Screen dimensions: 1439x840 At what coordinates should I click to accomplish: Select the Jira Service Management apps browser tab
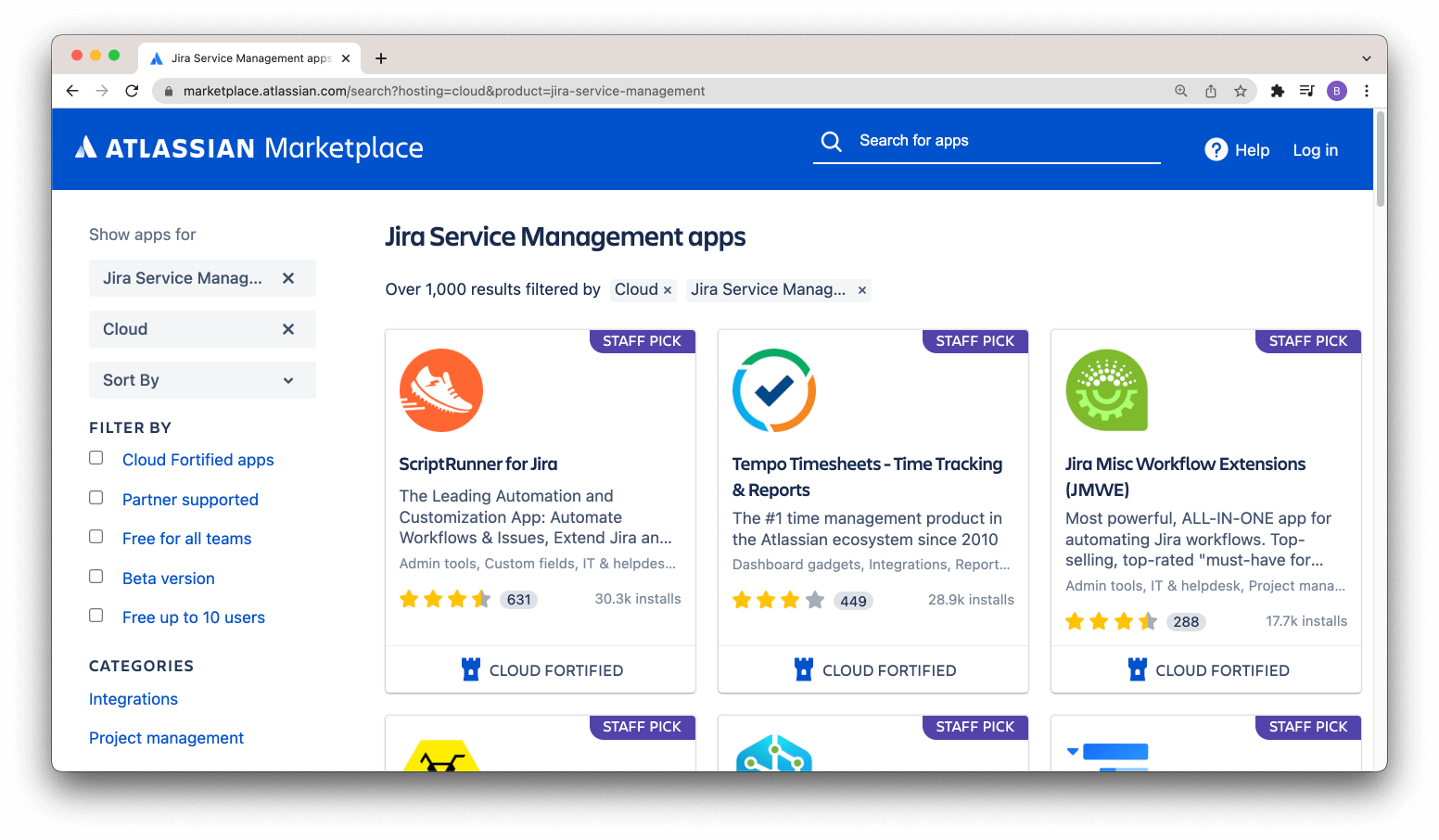[244, 57]
